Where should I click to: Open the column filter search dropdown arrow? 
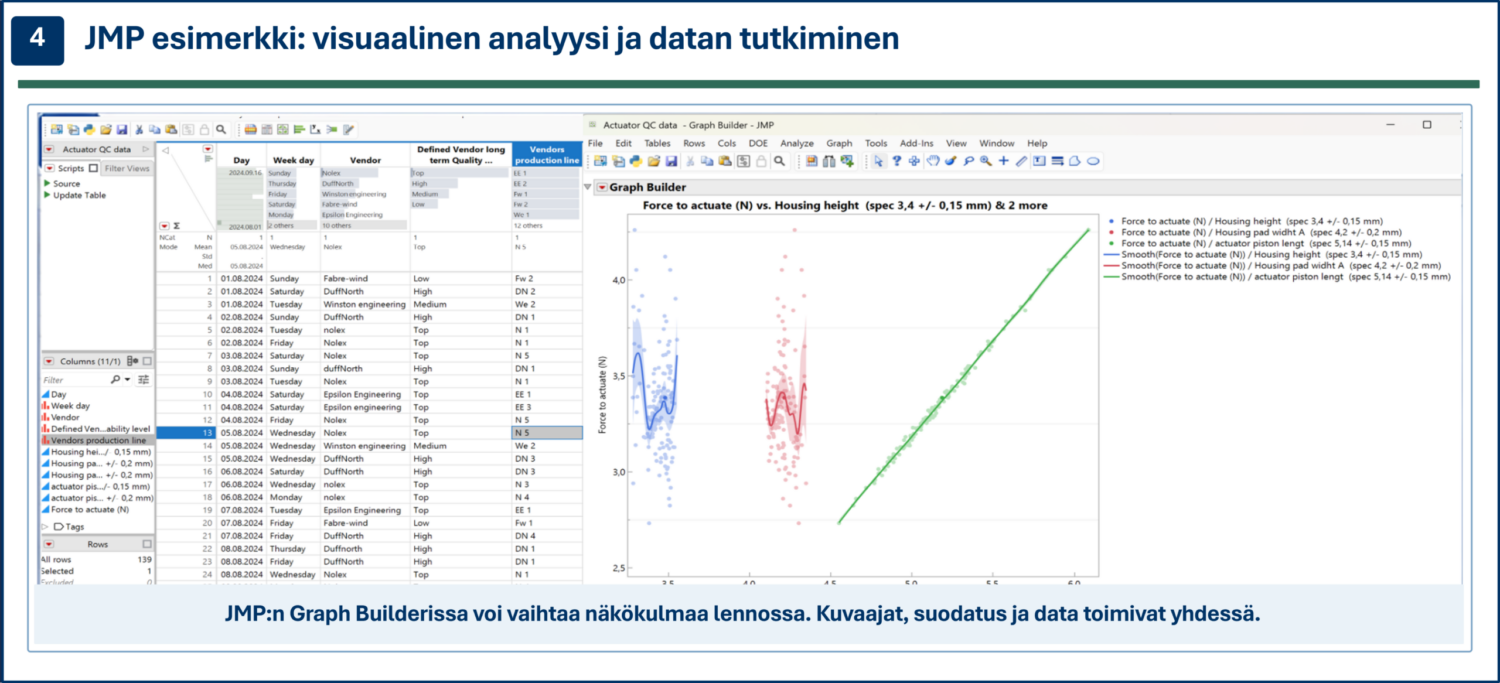pyautogui.click(x=127, y=380)
